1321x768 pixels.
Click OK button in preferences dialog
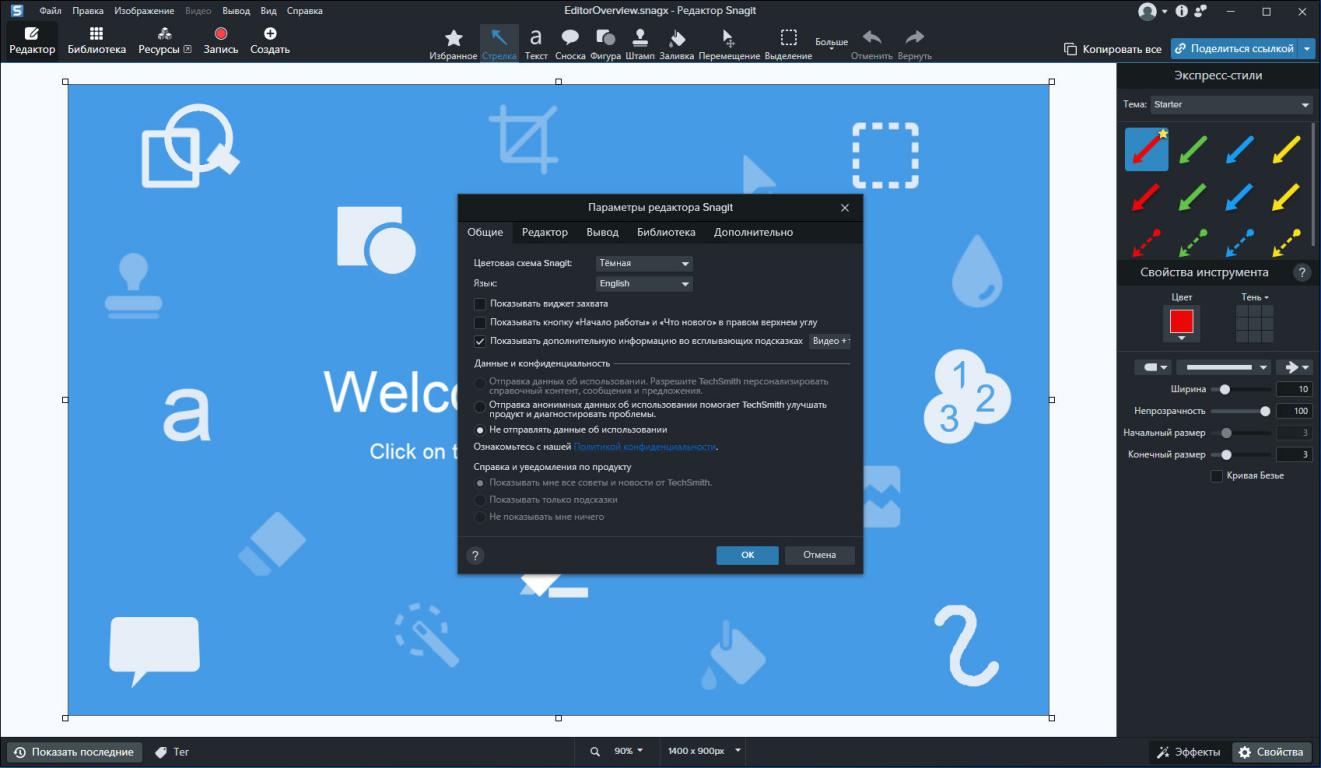[x=747, y=555]
